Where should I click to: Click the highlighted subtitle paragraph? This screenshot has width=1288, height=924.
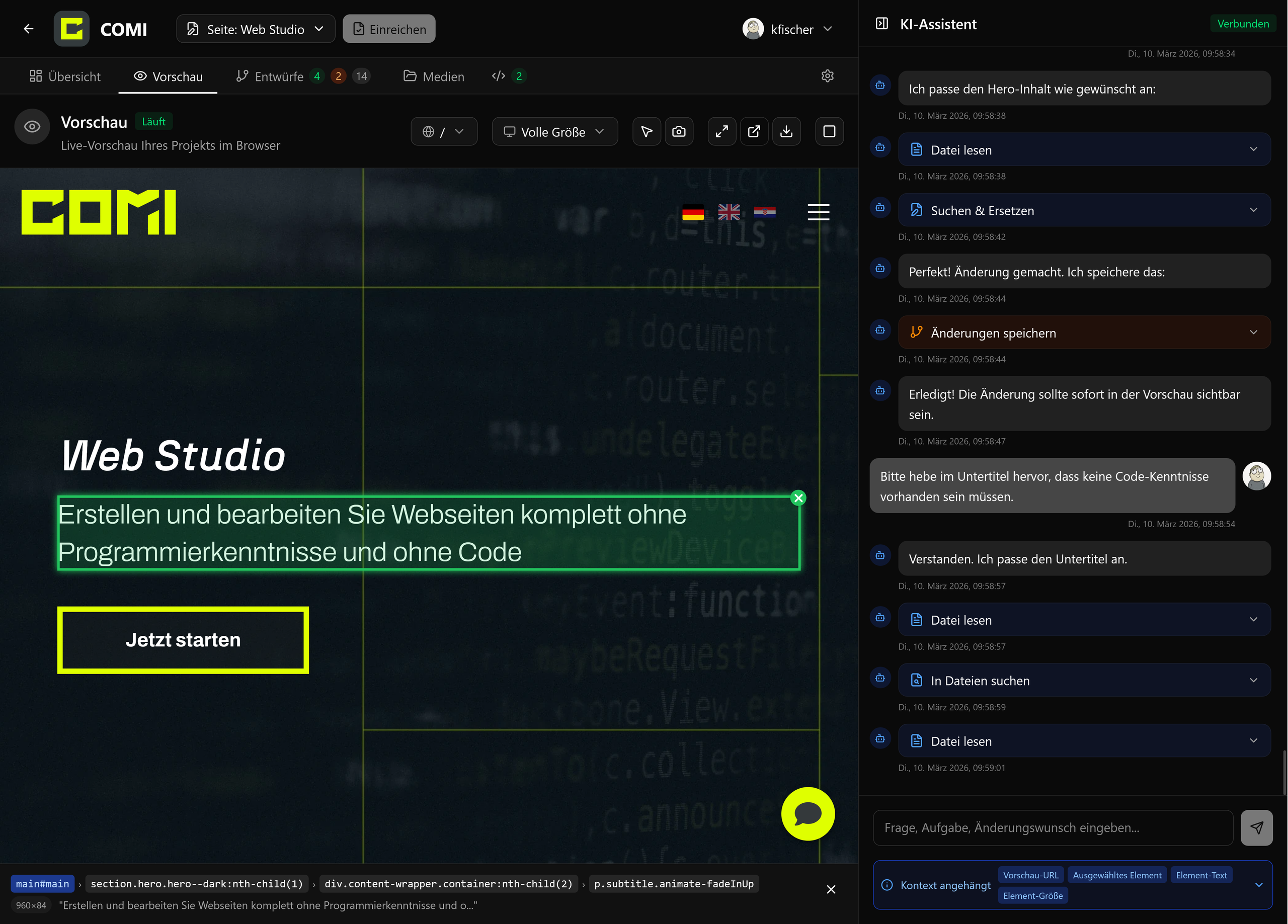[429, 533]
